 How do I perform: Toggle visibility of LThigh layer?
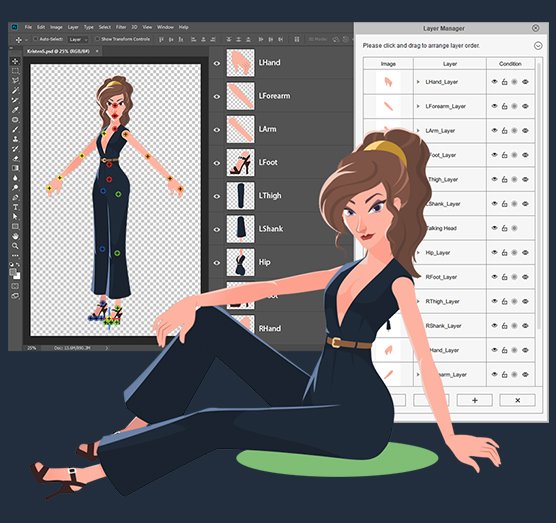pos(217,196)
